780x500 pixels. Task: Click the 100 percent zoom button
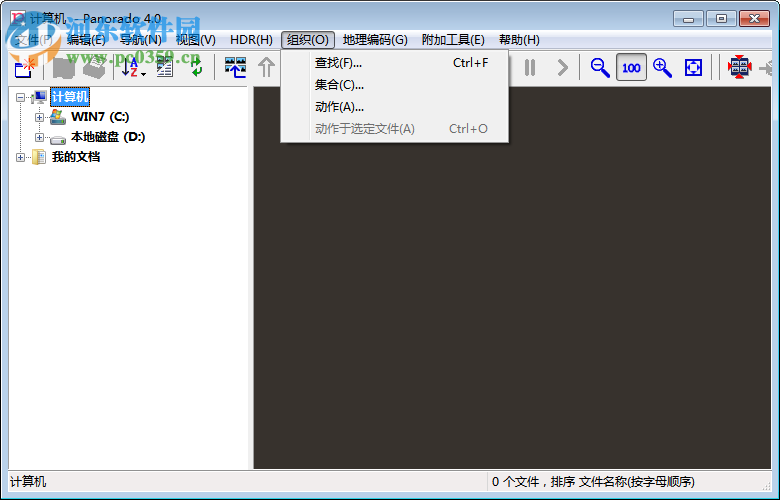[631, 67]
